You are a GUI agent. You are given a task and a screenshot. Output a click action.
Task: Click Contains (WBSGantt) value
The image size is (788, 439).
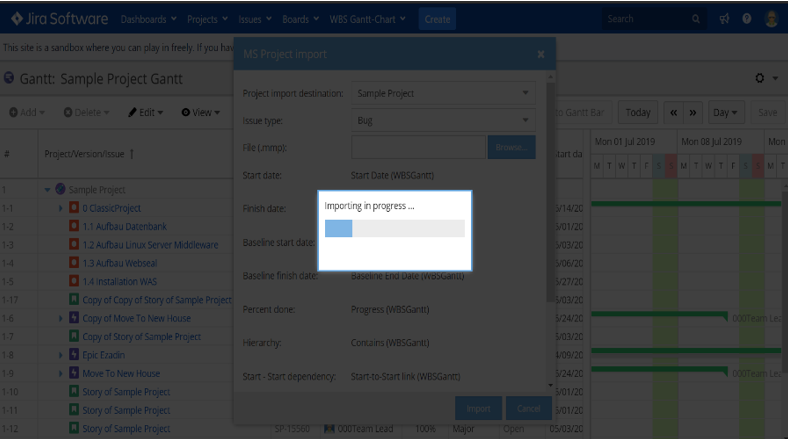pyautogui.click(x=390, y=343)
